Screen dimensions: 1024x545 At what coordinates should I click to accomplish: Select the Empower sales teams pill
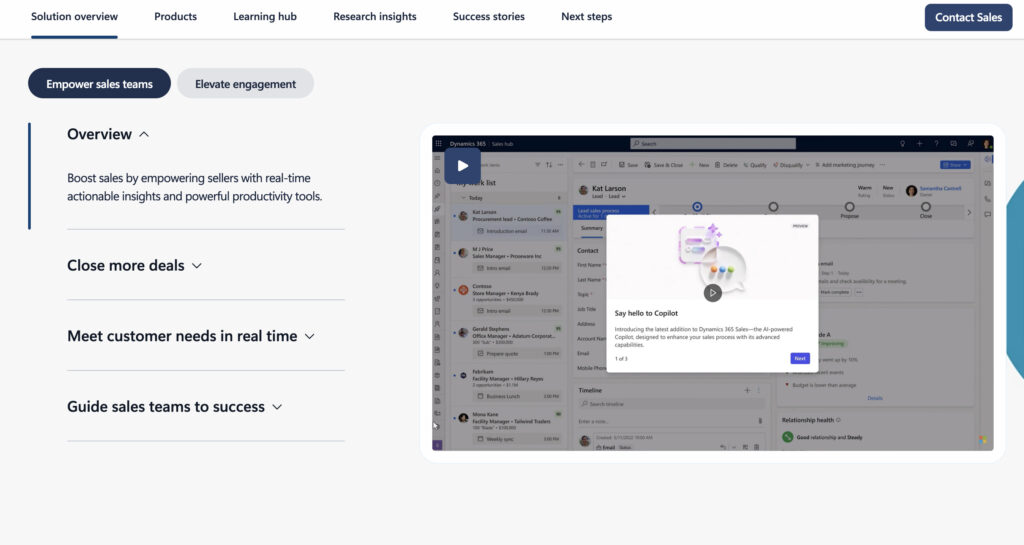coord(99,84)
